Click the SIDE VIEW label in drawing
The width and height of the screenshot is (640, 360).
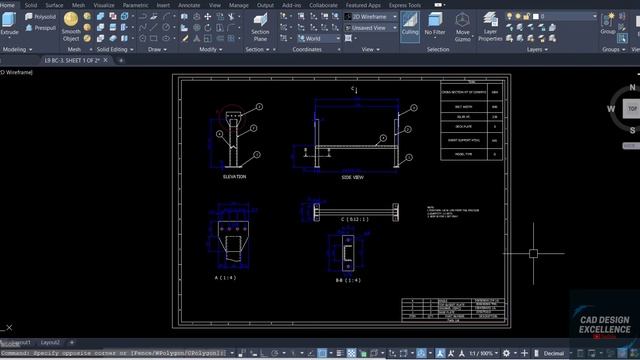pyautogui.click(x=352, y=178)
